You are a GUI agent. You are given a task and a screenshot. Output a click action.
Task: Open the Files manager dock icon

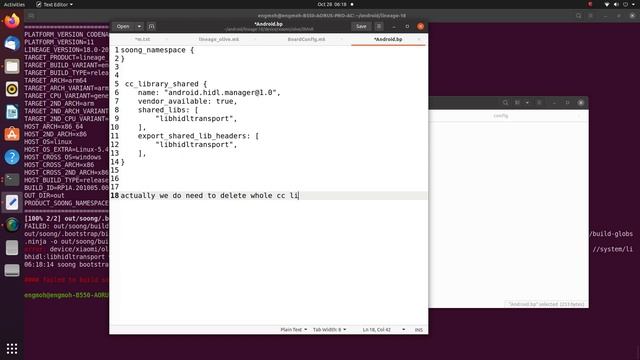click(x=12, y=66)
